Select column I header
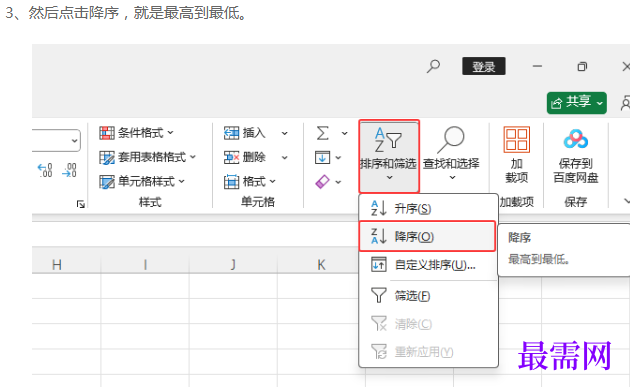630x387 pixels. point(145,265)
